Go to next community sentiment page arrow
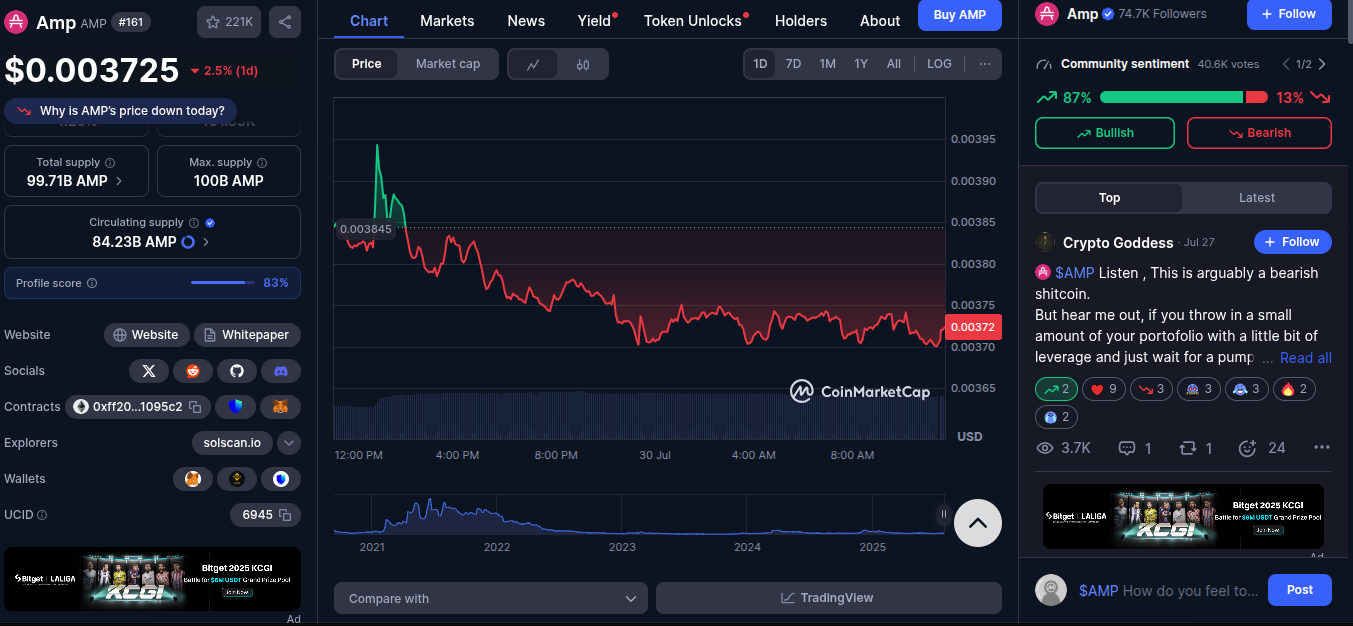The height and width of the screenshot is (626, 1353). click(1322, 64)
